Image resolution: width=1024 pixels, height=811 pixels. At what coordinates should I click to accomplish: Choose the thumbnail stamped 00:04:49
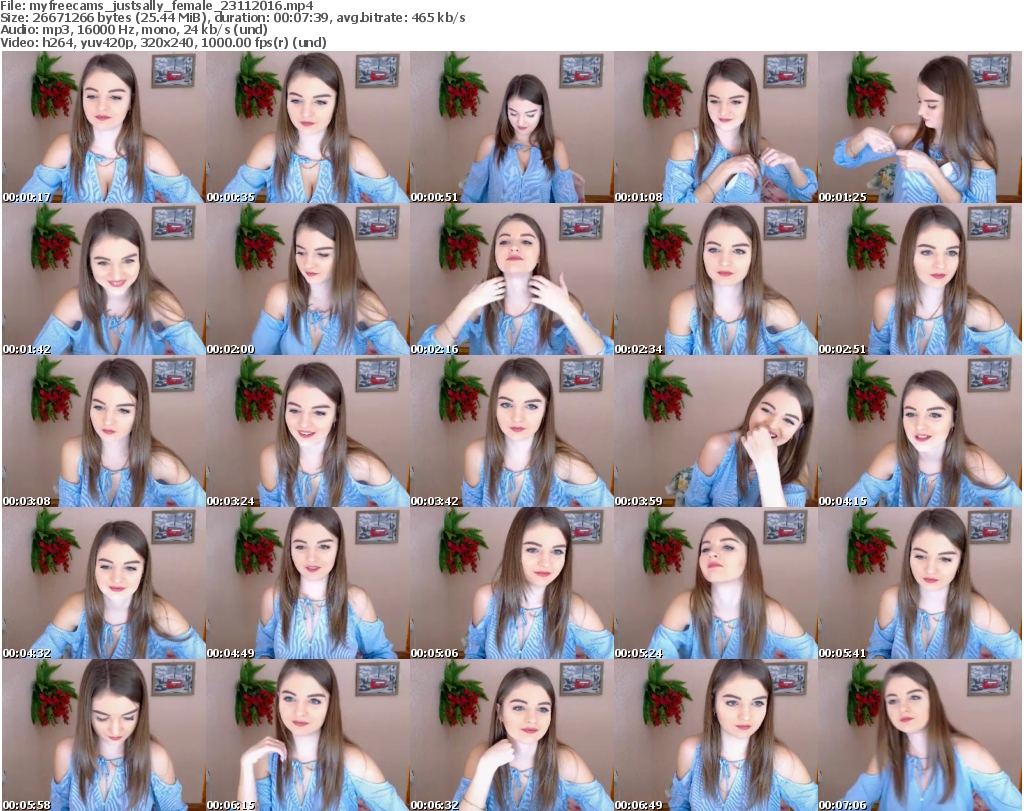(x=308, y=583)
